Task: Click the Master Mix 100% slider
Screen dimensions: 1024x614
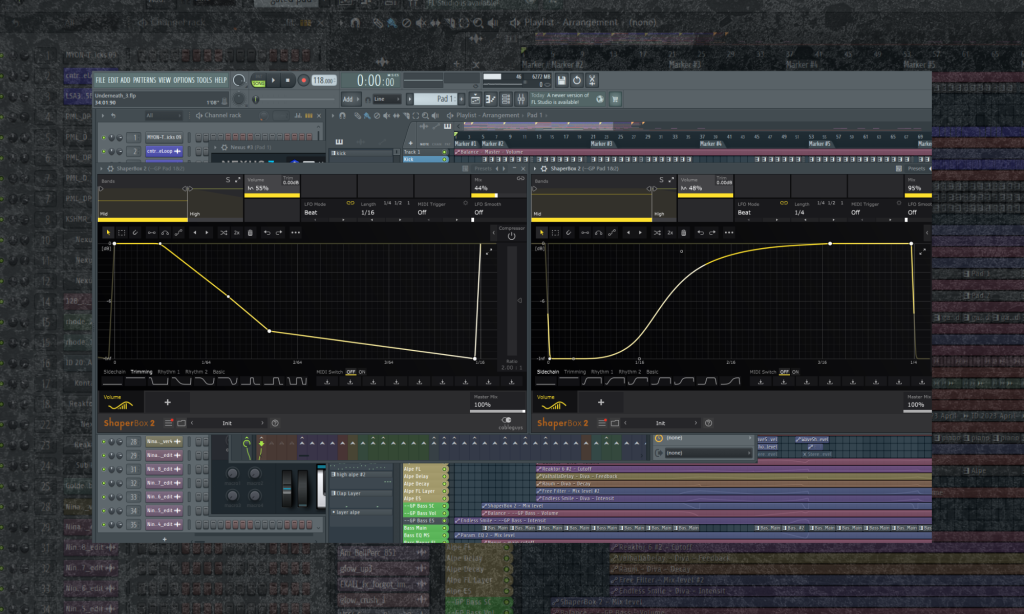Action: (497, 411)
